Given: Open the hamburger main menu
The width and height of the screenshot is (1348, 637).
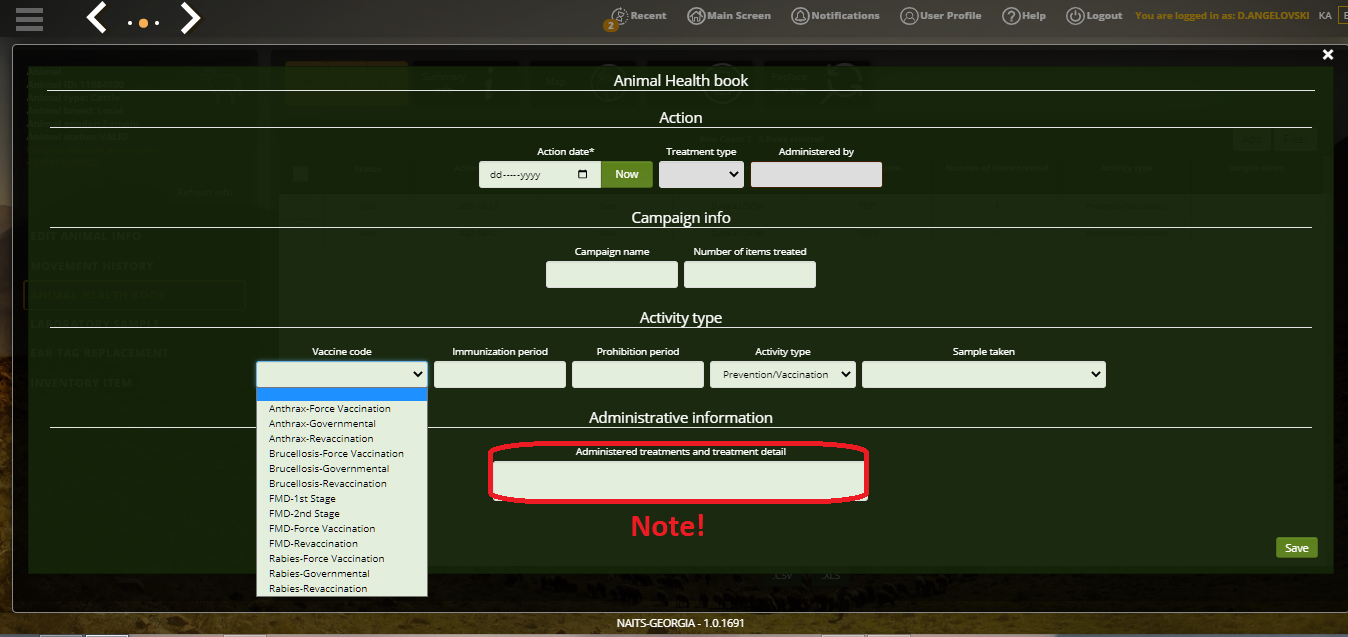Looking at the screenshot, I should (x=29, y=18).
